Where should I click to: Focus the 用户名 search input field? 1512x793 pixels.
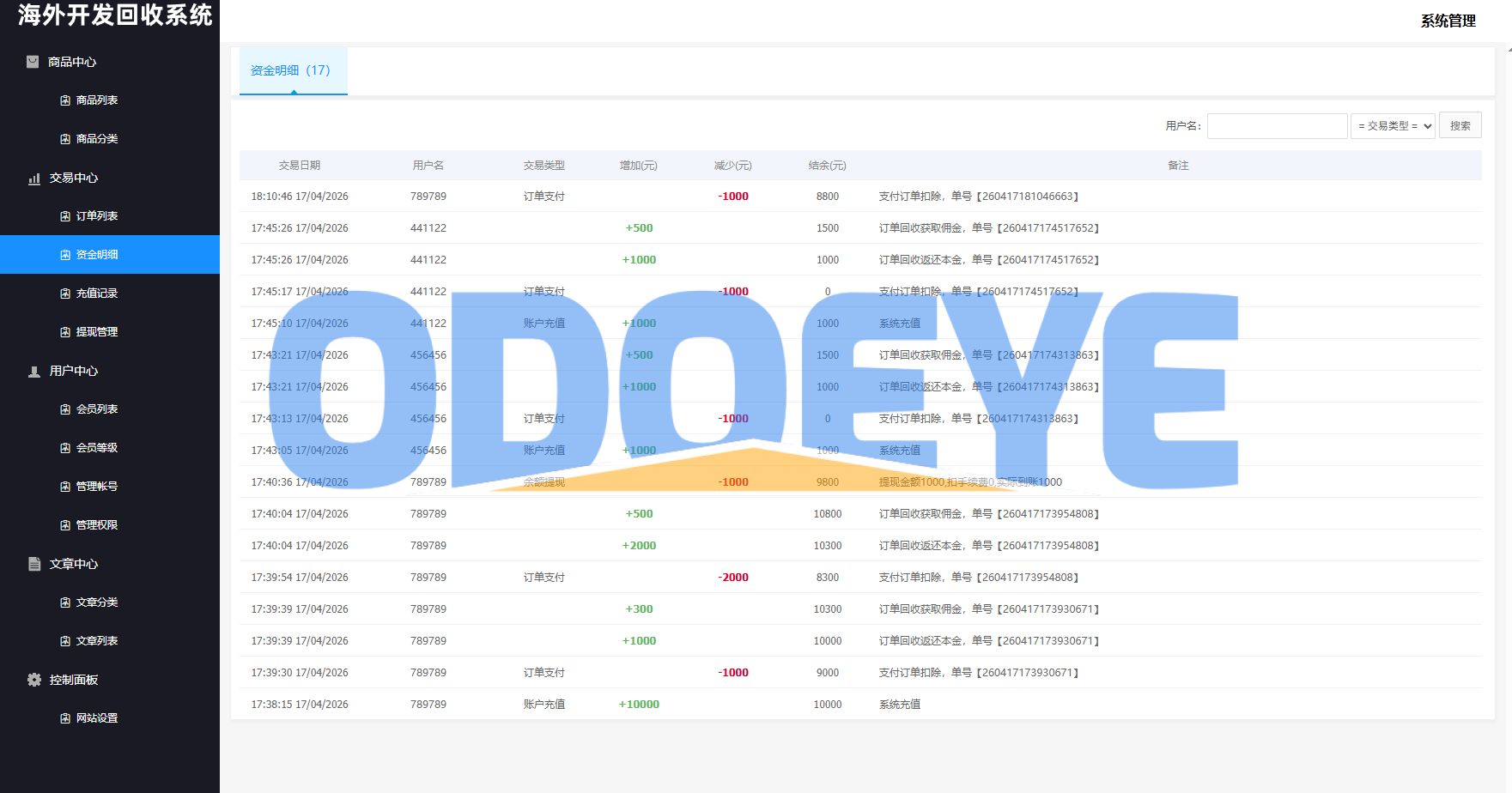coord(1277,126)
